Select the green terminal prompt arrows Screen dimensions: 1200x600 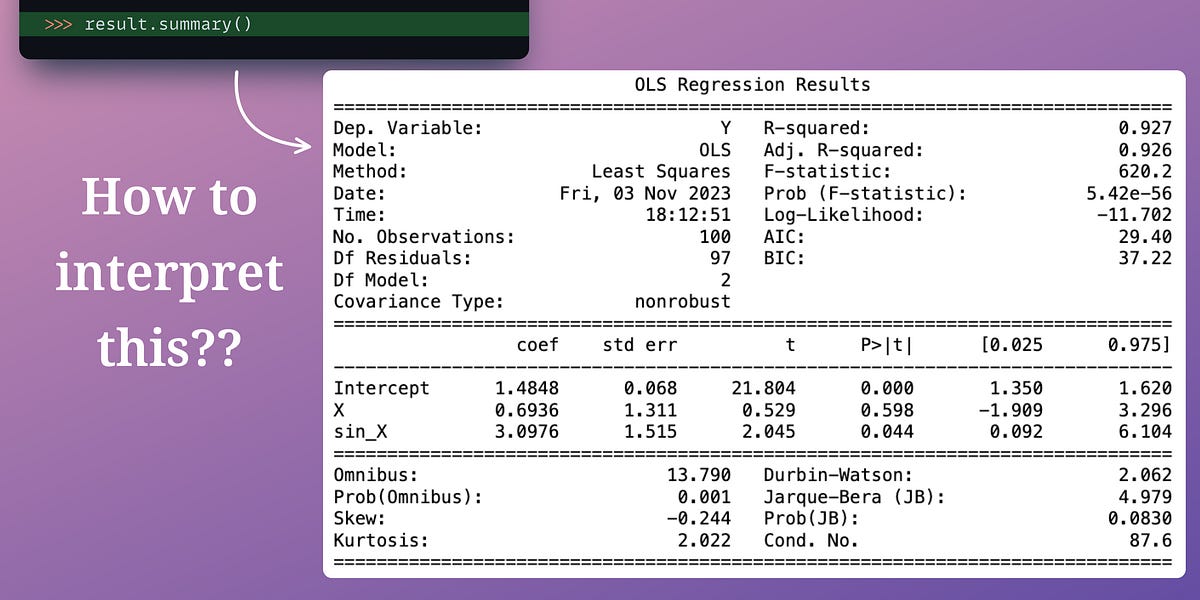(x=61, y=24)
